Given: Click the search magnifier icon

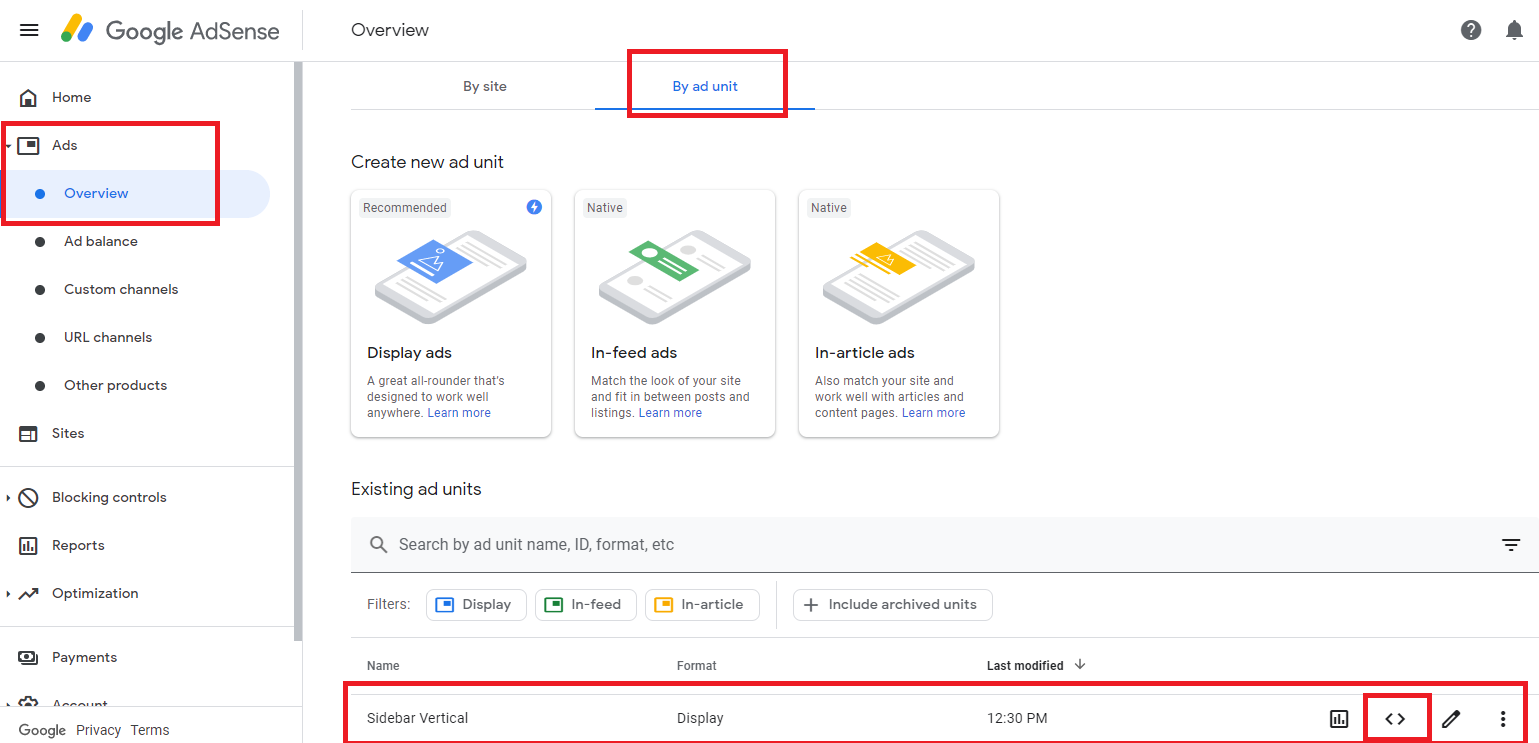Looking at the screenshot, I should tap(378, 545).
